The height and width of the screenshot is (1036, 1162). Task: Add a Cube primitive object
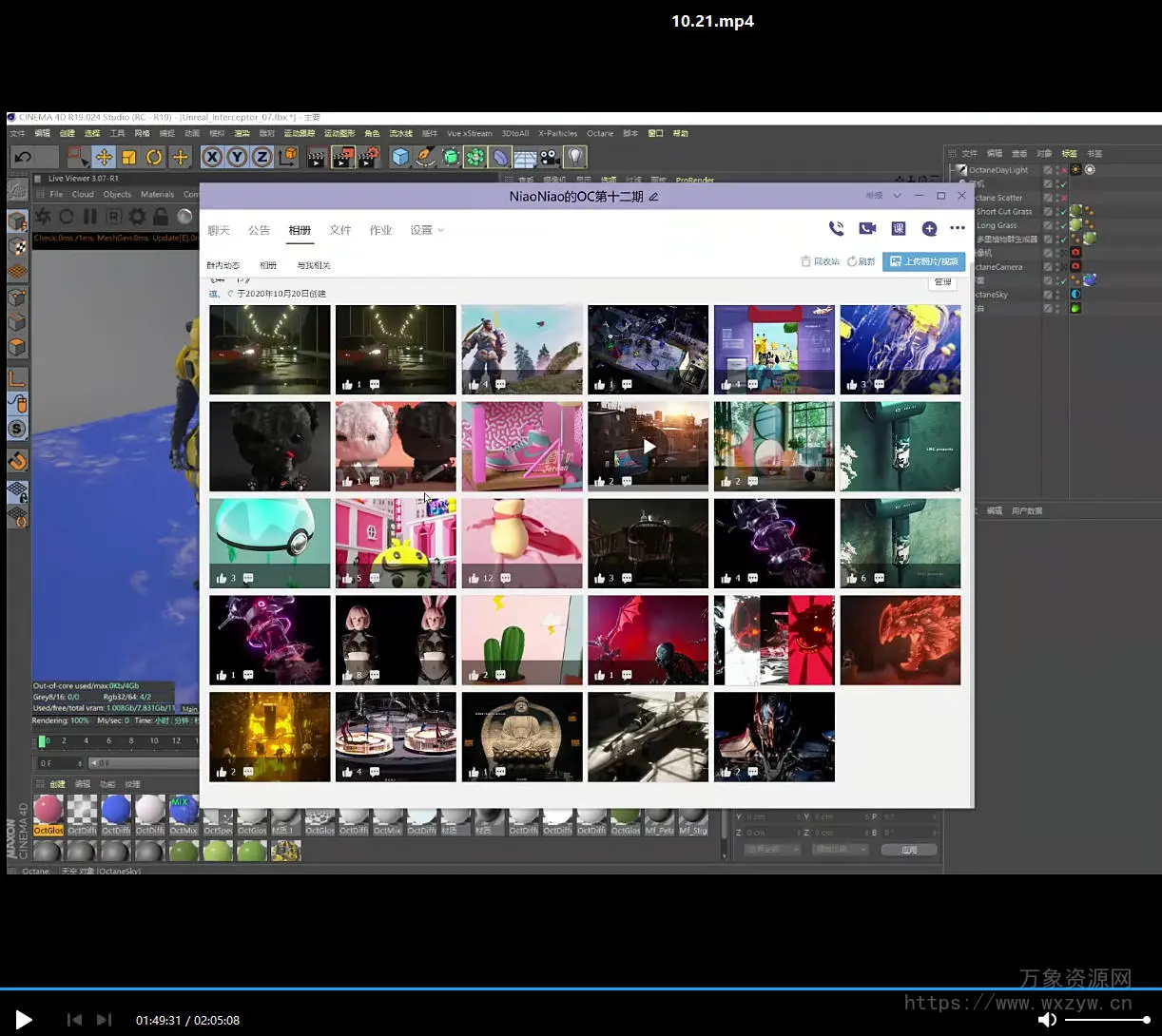[x=400, y=157]
